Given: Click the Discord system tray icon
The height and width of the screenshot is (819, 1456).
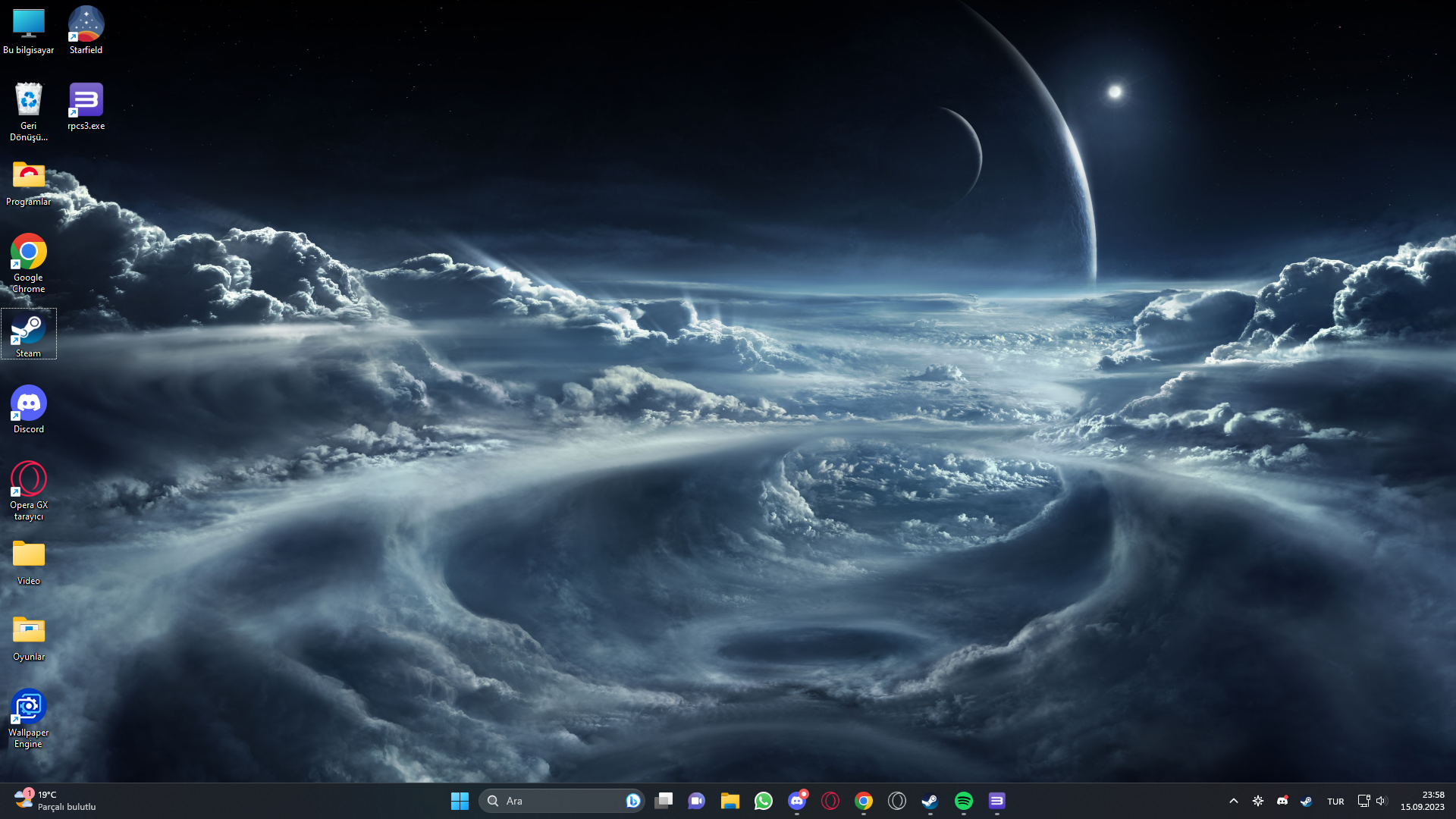Looking at the screenshot, I should pyautogui.click(x=1282, y=801).
